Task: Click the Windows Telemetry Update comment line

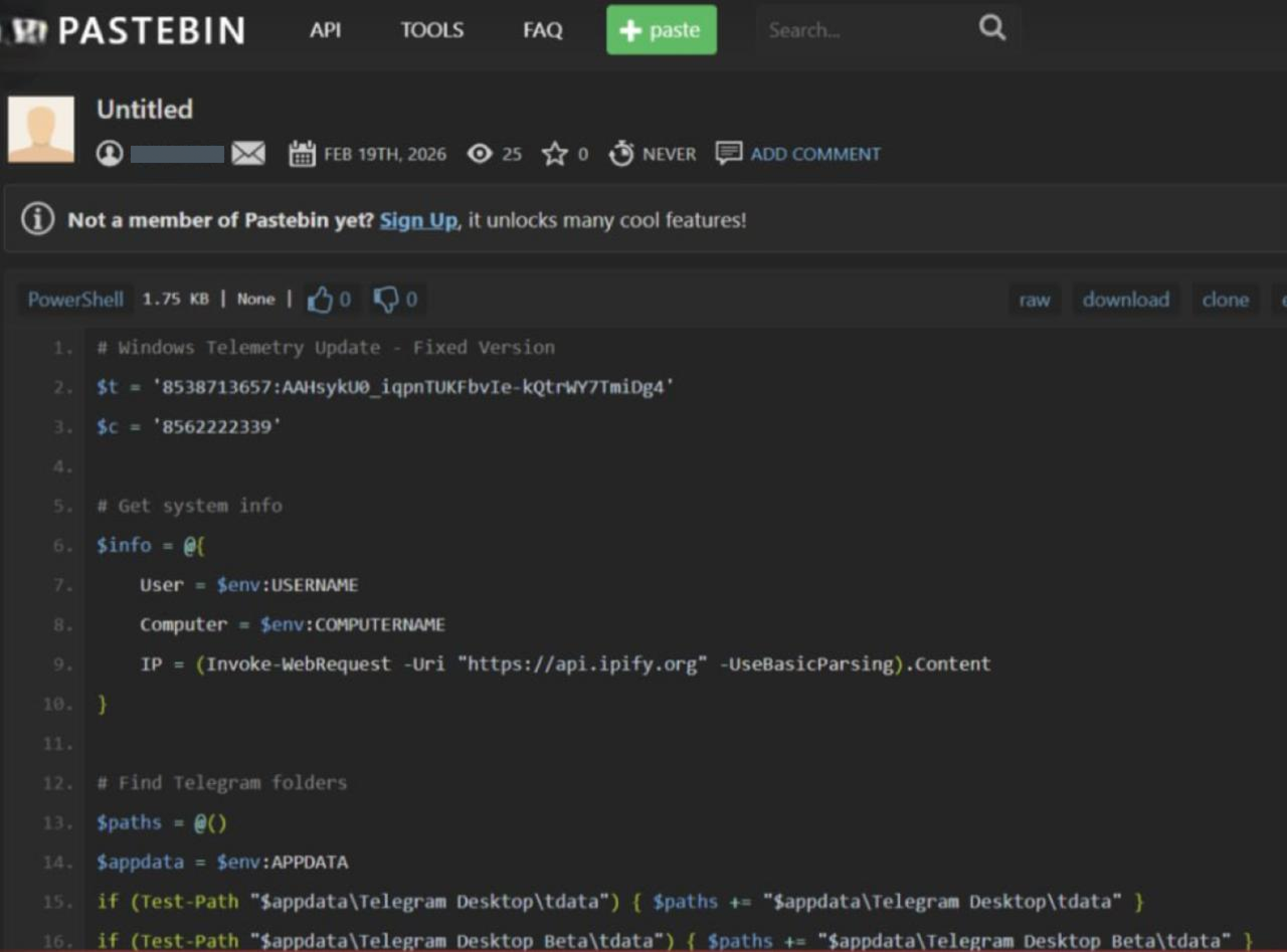Action: coord(326,347)
